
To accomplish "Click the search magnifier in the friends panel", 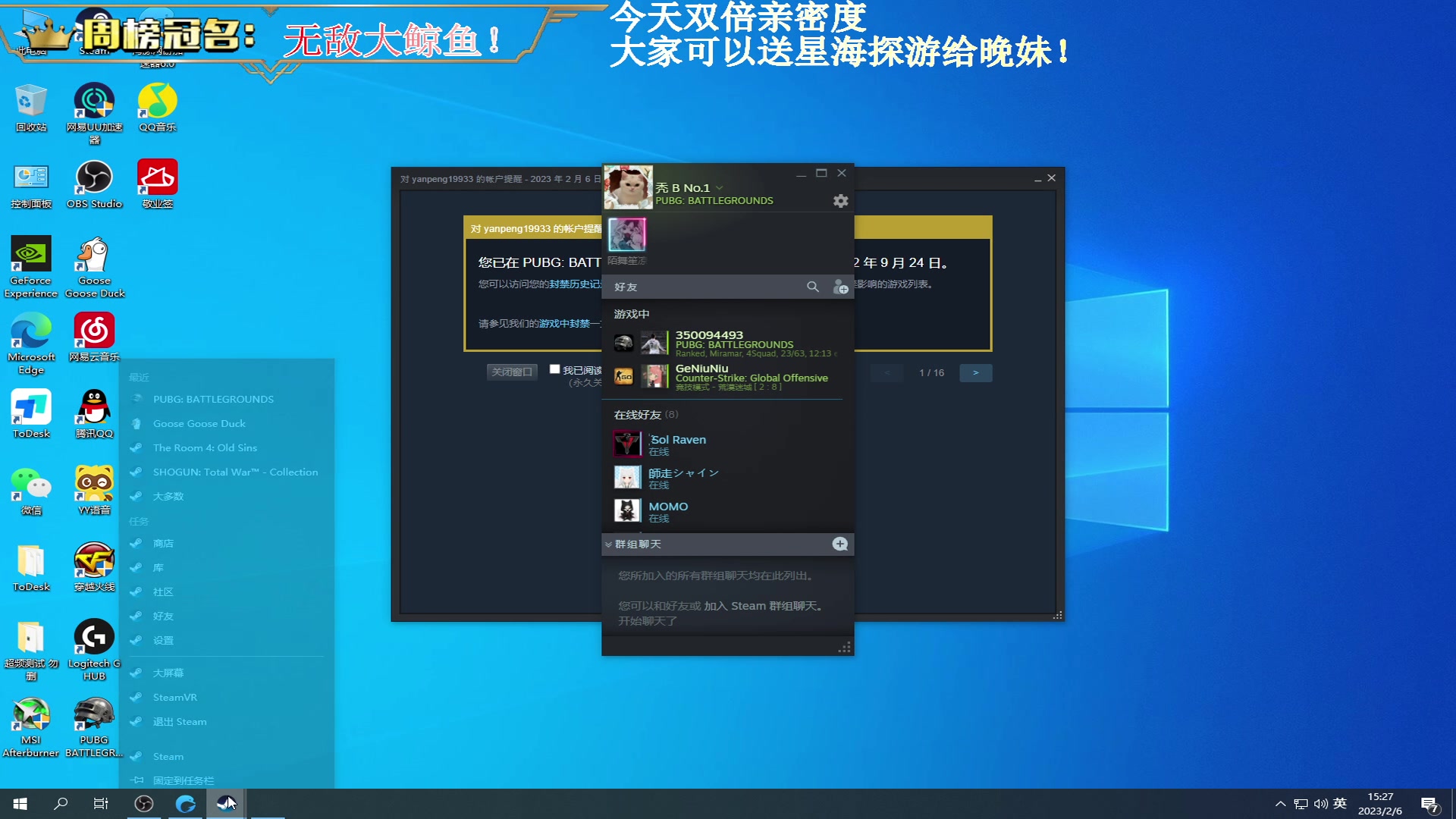I will pos(813,287).
